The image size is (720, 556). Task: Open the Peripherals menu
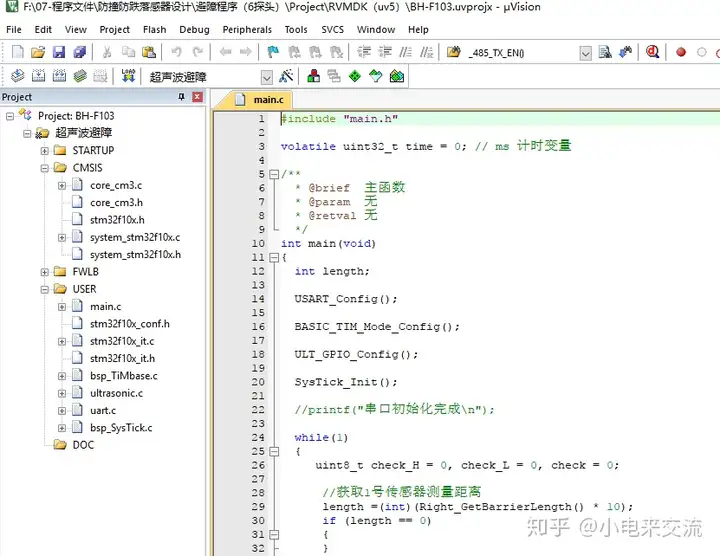pyautogui.click(x=247, y=29)
